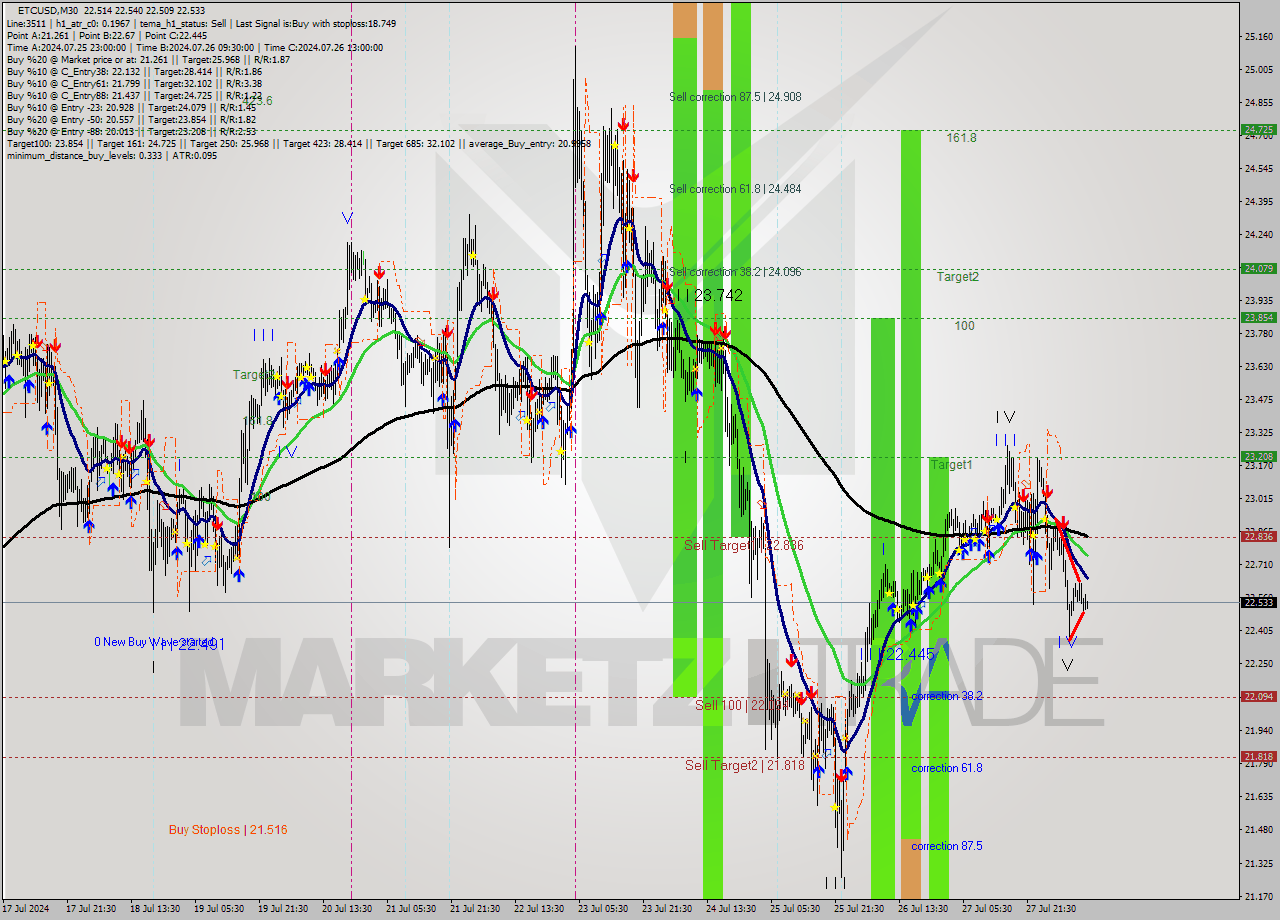Screen dimensions: 1280x920
Task: Click the 'Sell correction 87.5 | 24.908' label
Action: click(735, 97)
